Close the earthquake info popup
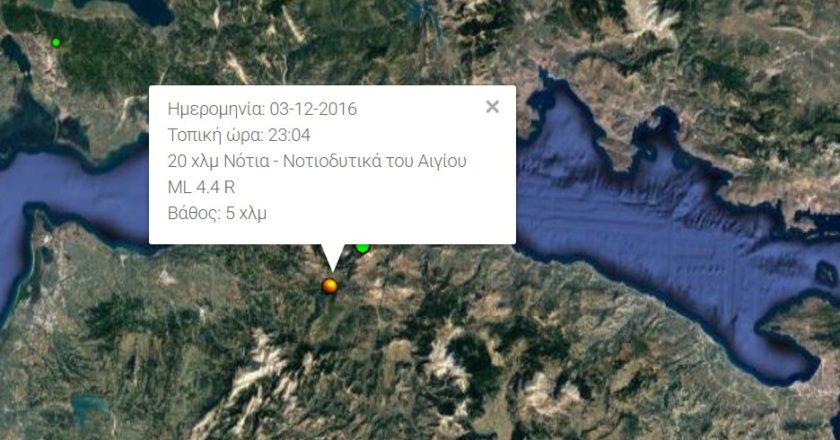Image resolution: width=840 pixels, height=440 pixels. (492, 107)
